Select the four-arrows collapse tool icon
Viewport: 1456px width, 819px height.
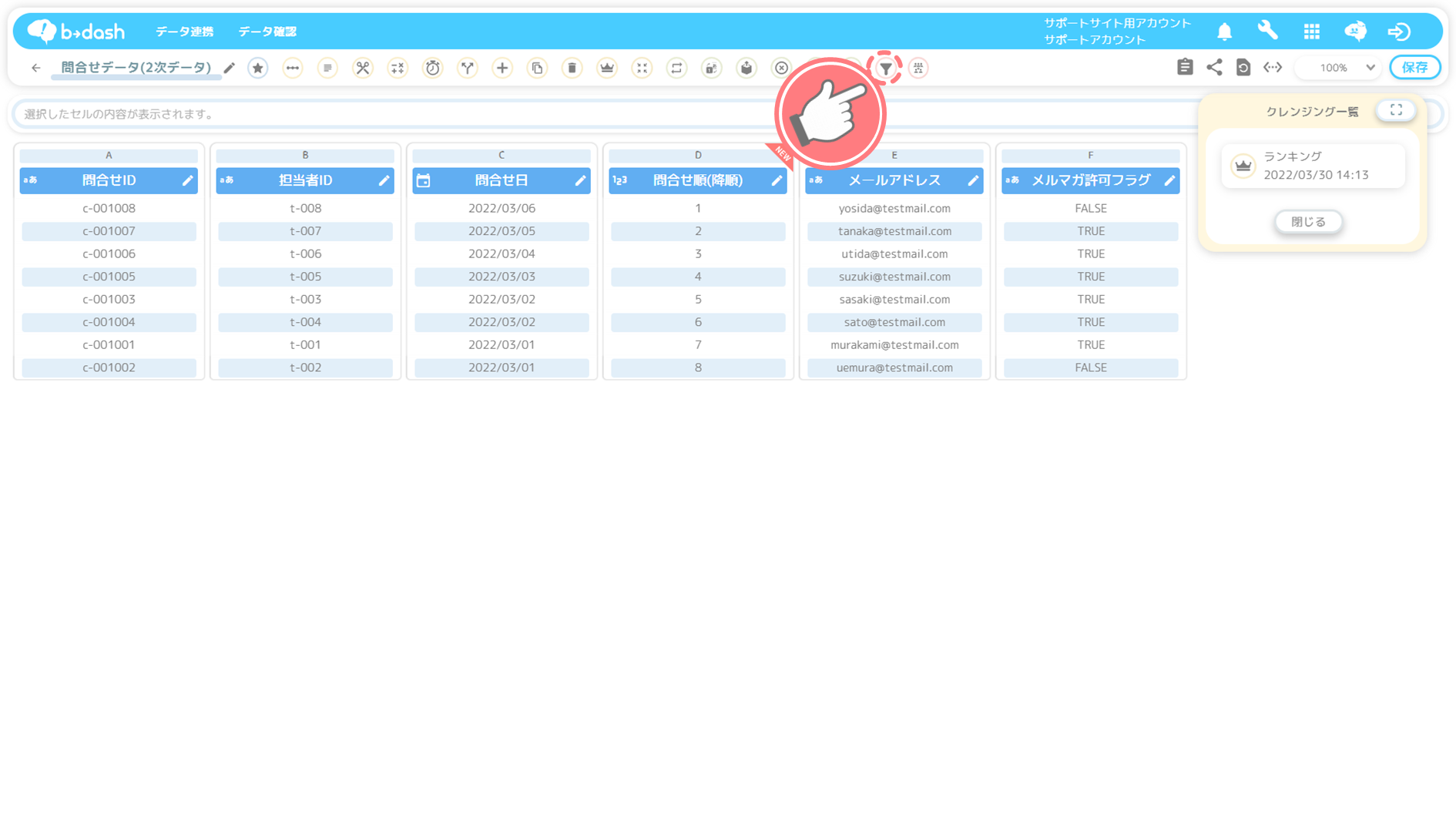tap(642, 68)
